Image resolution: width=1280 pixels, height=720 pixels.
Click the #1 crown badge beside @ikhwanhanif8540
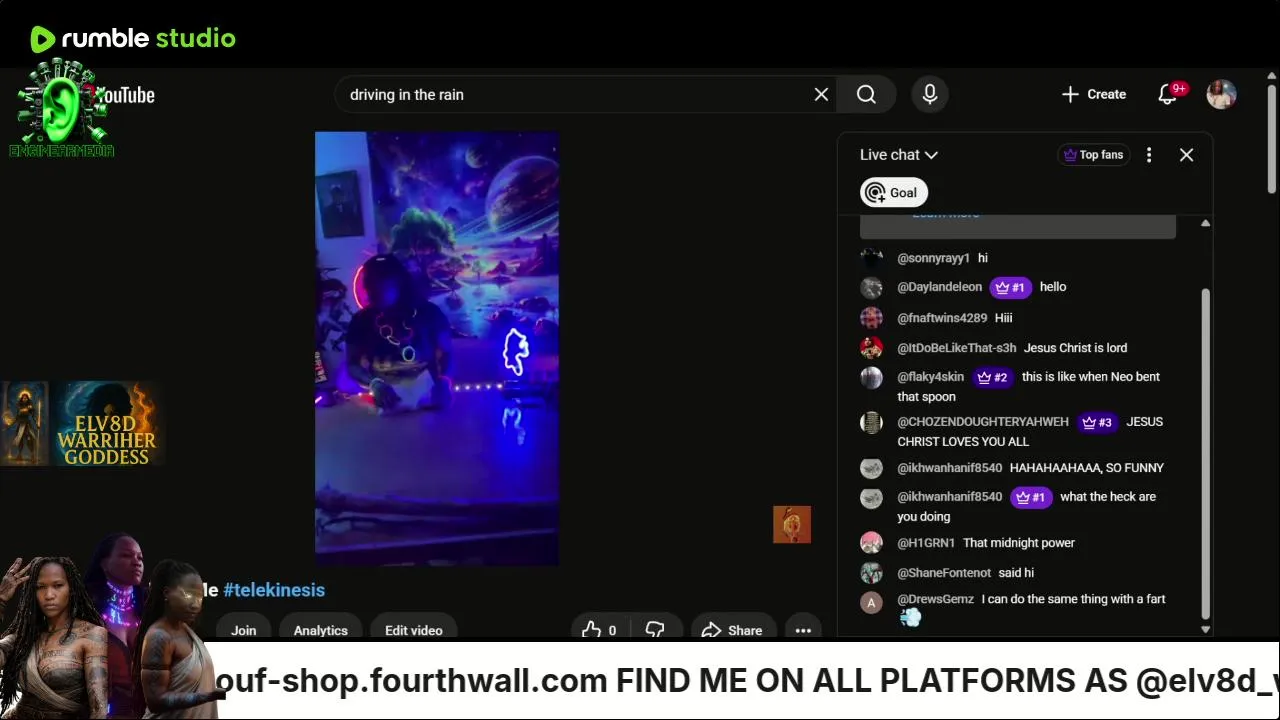coord(1031,497)
